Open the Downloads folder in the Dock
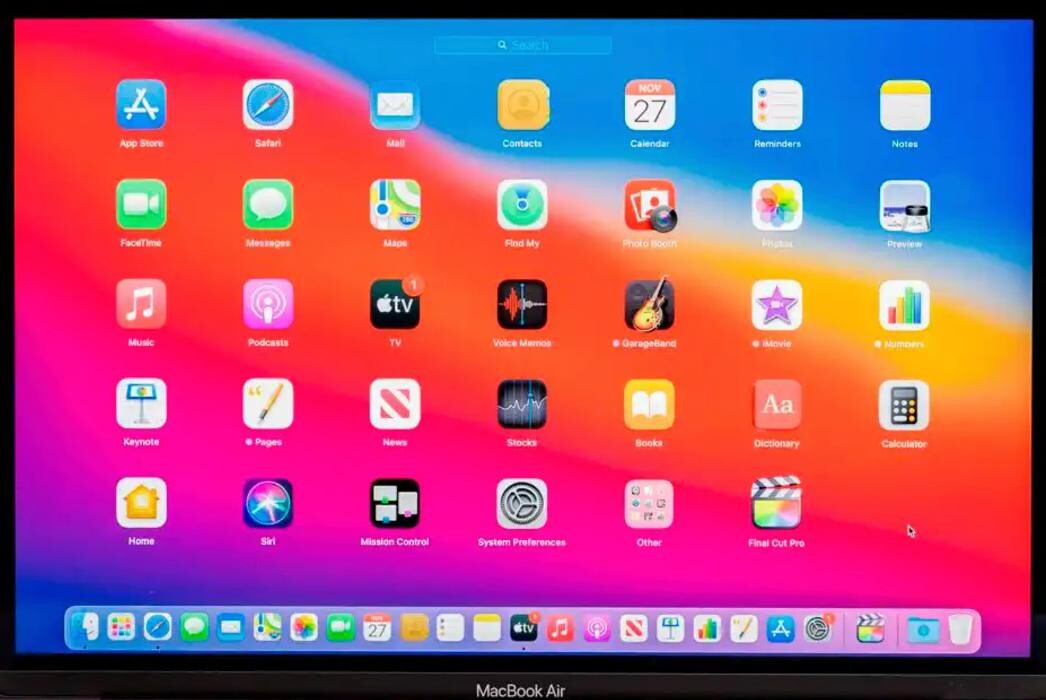This screenshot has width=1046, height=700. 922,629
